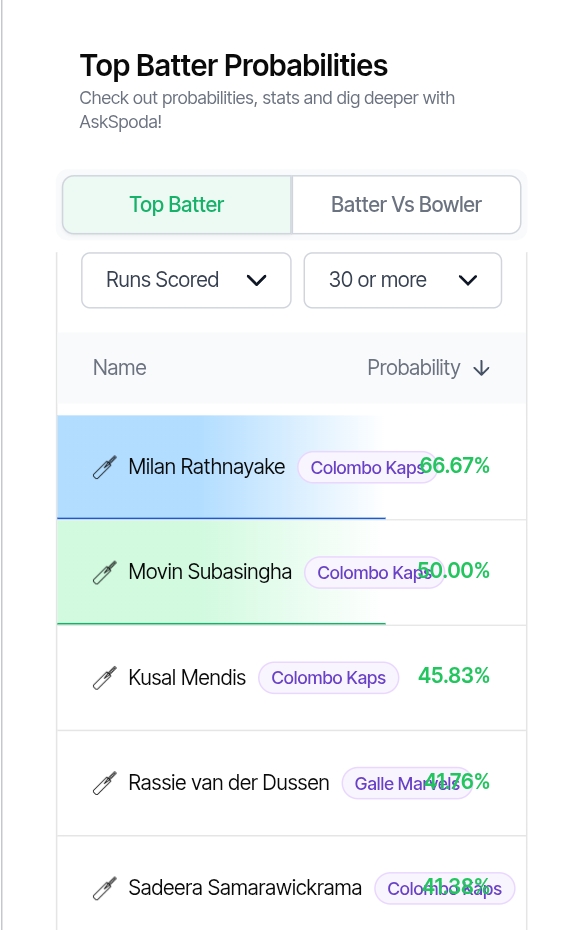Click Kusal Mendis's 45.83% probability value
579x930 pixels.
coord(454,676)
